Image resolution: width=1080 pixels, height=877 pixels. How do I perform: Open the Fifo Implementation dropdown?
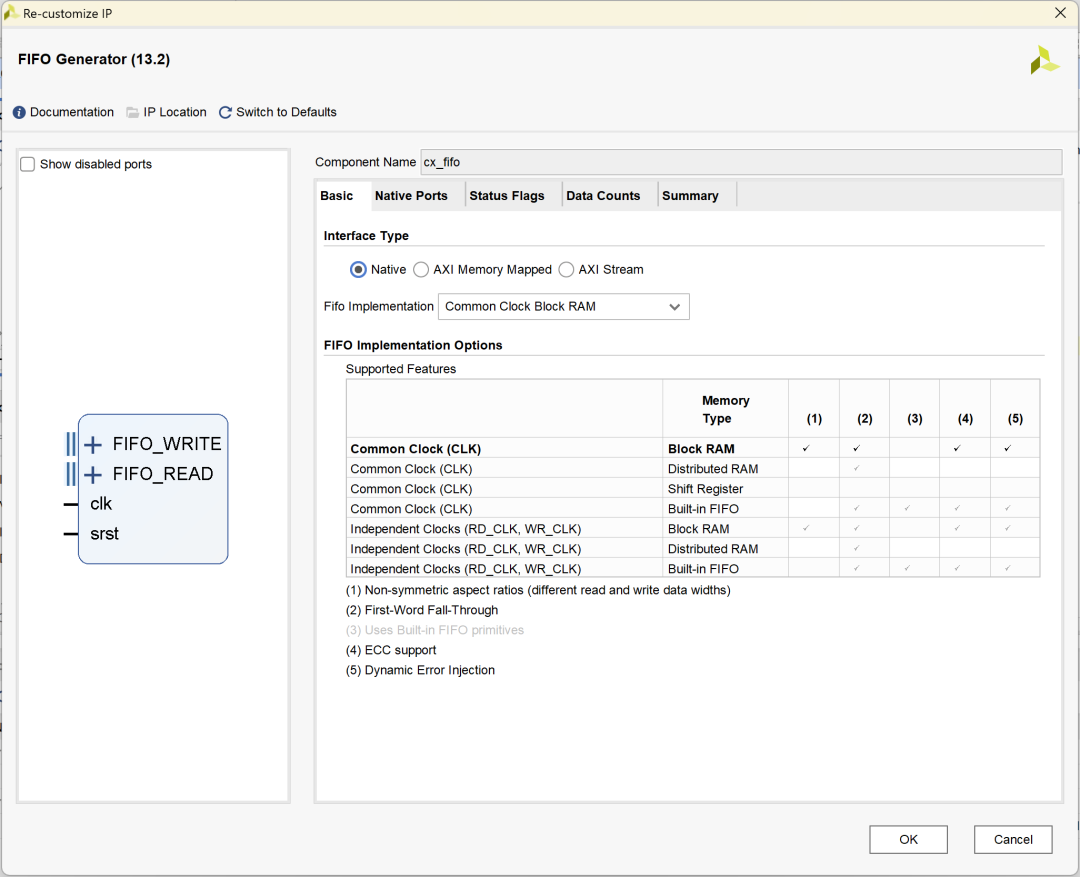pyautogui.click(x=563, y=307)
